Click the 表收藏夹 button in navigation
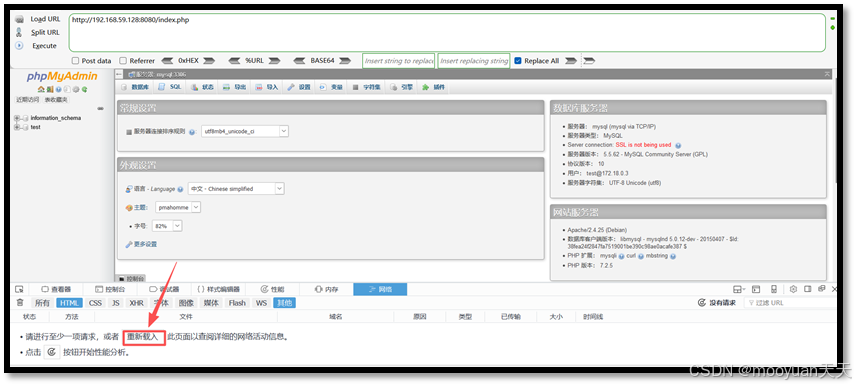Viewport: 856px width, 386px height. tap(57, 100)
